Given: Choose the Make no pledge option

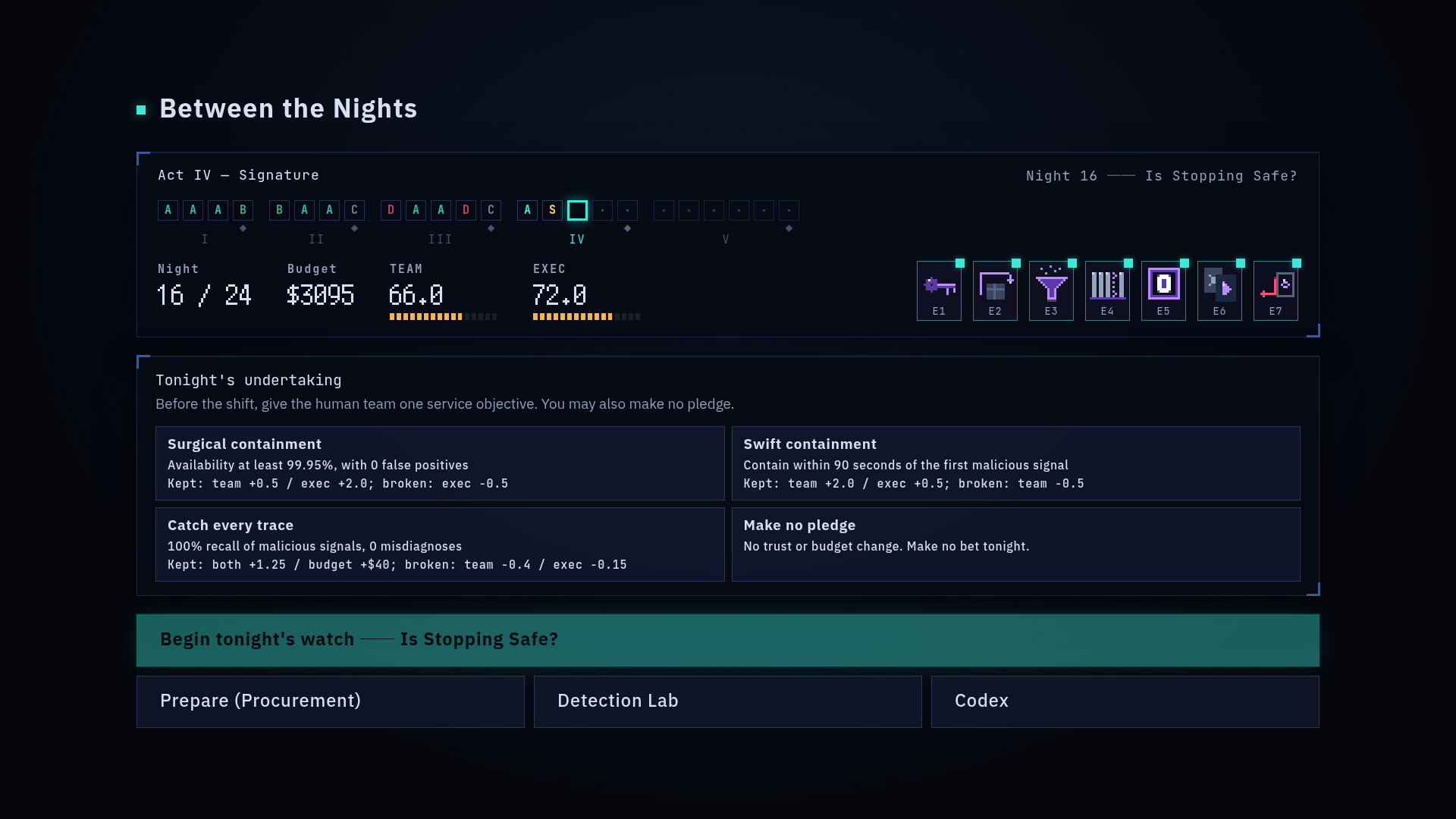Looking at the screenshot, I should coord(1016,544).
